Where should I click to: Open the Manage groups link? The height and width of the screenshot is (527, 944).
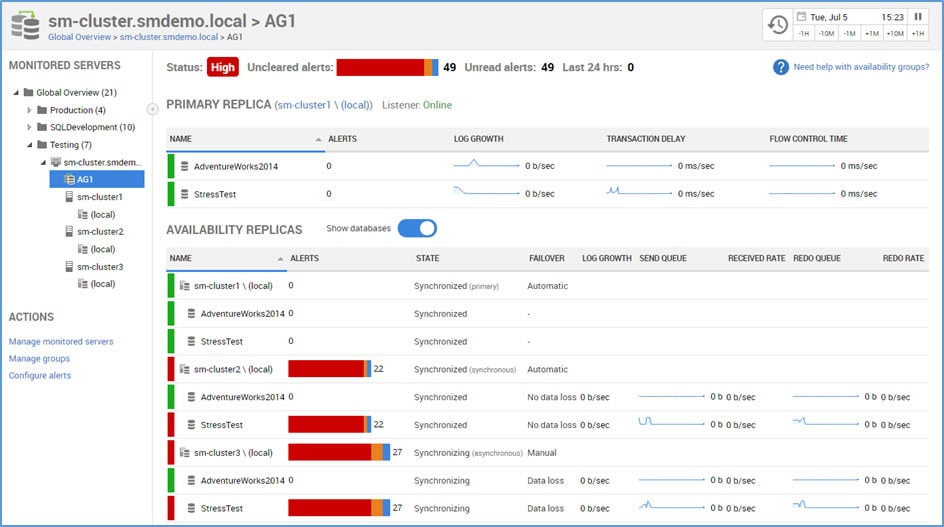click(39, 358)
